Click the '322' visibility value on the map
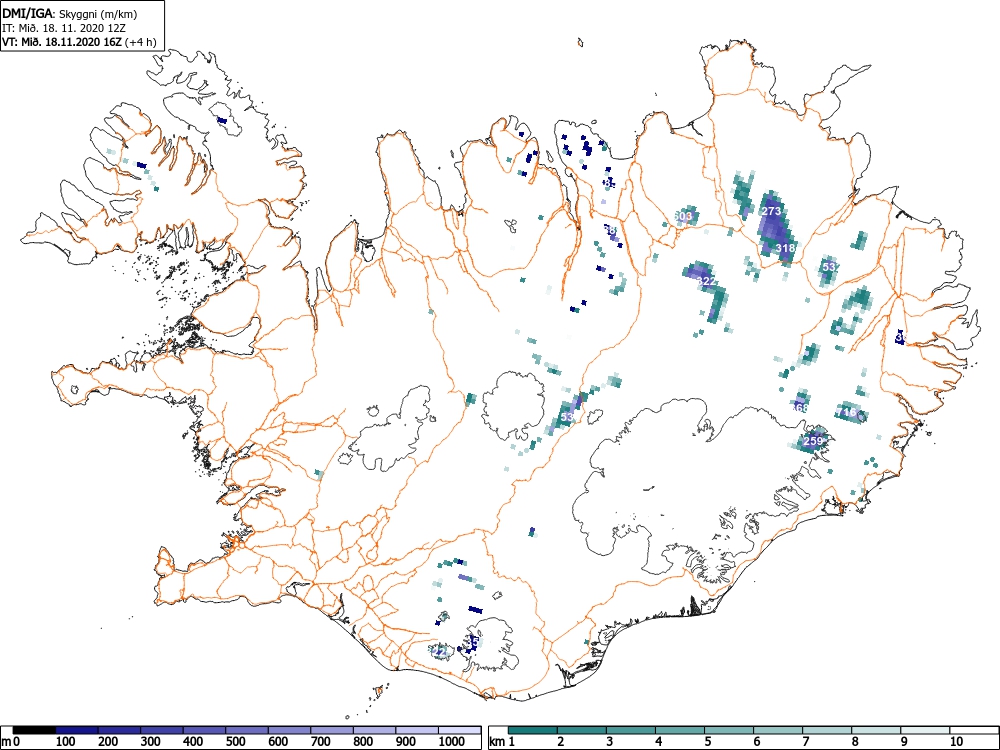 point(706,281)
